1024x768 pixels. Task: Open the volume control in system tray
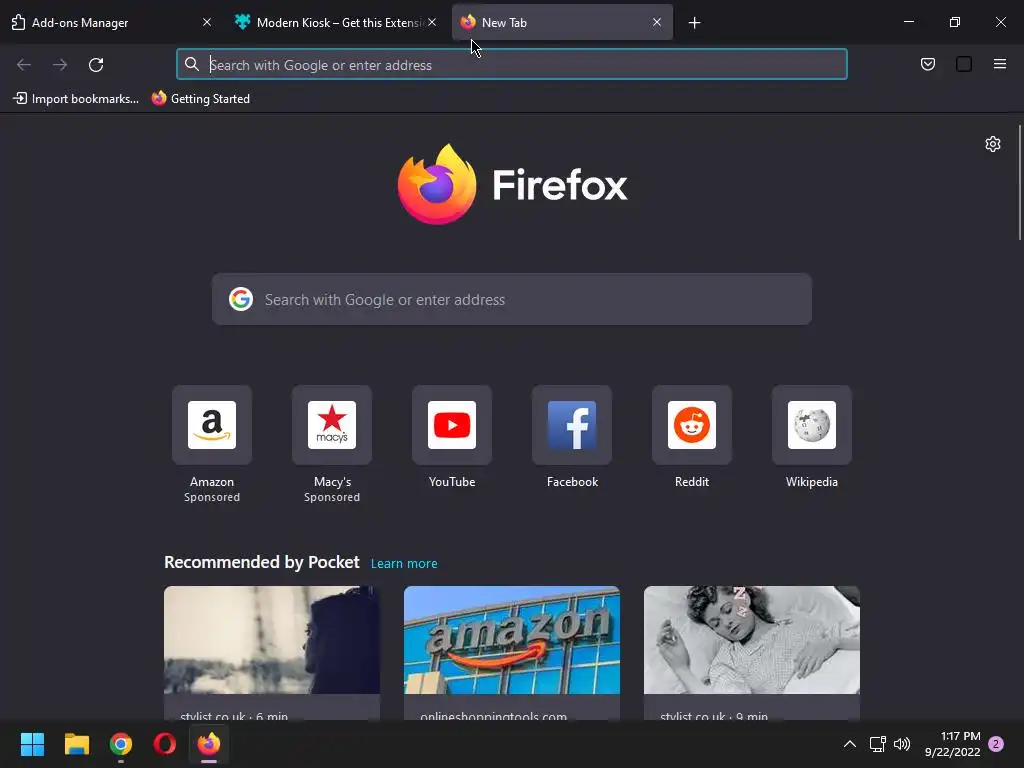pyautogui.click(x=902, y=744)
